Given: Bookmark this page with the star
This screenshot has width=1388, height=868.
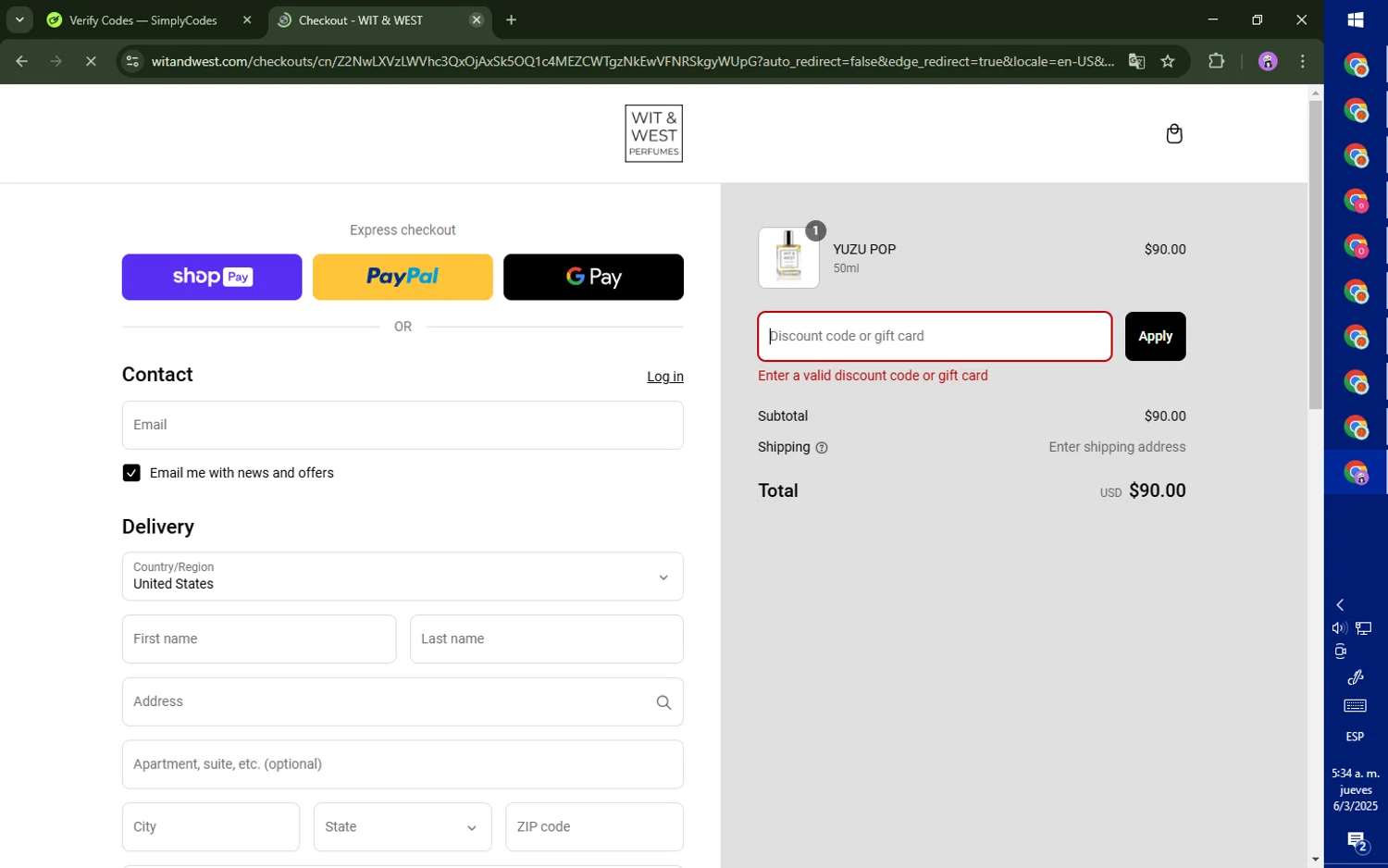Looking at the screenshot, I should click(1168, 62).
